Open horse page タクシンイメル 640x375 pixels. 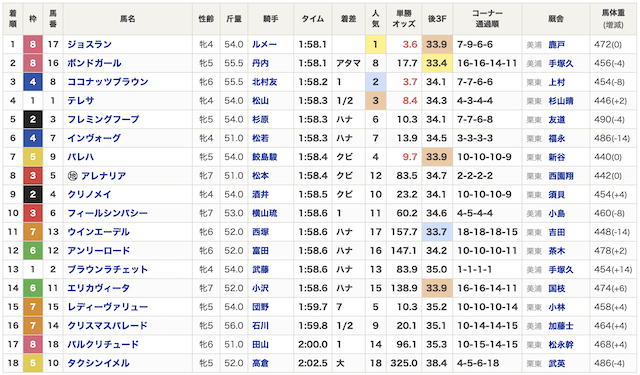tap(98, 364)
